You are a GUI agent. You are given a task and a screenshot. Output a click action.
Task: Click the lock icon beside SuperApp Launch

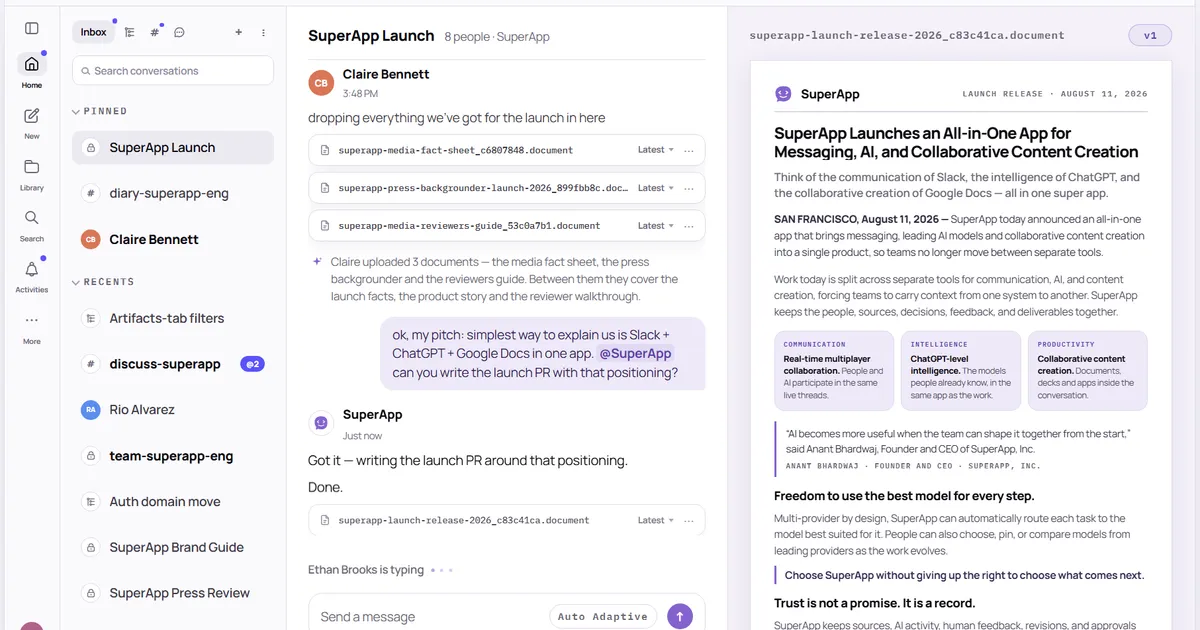pyautogui.click(x=91, y=148)
